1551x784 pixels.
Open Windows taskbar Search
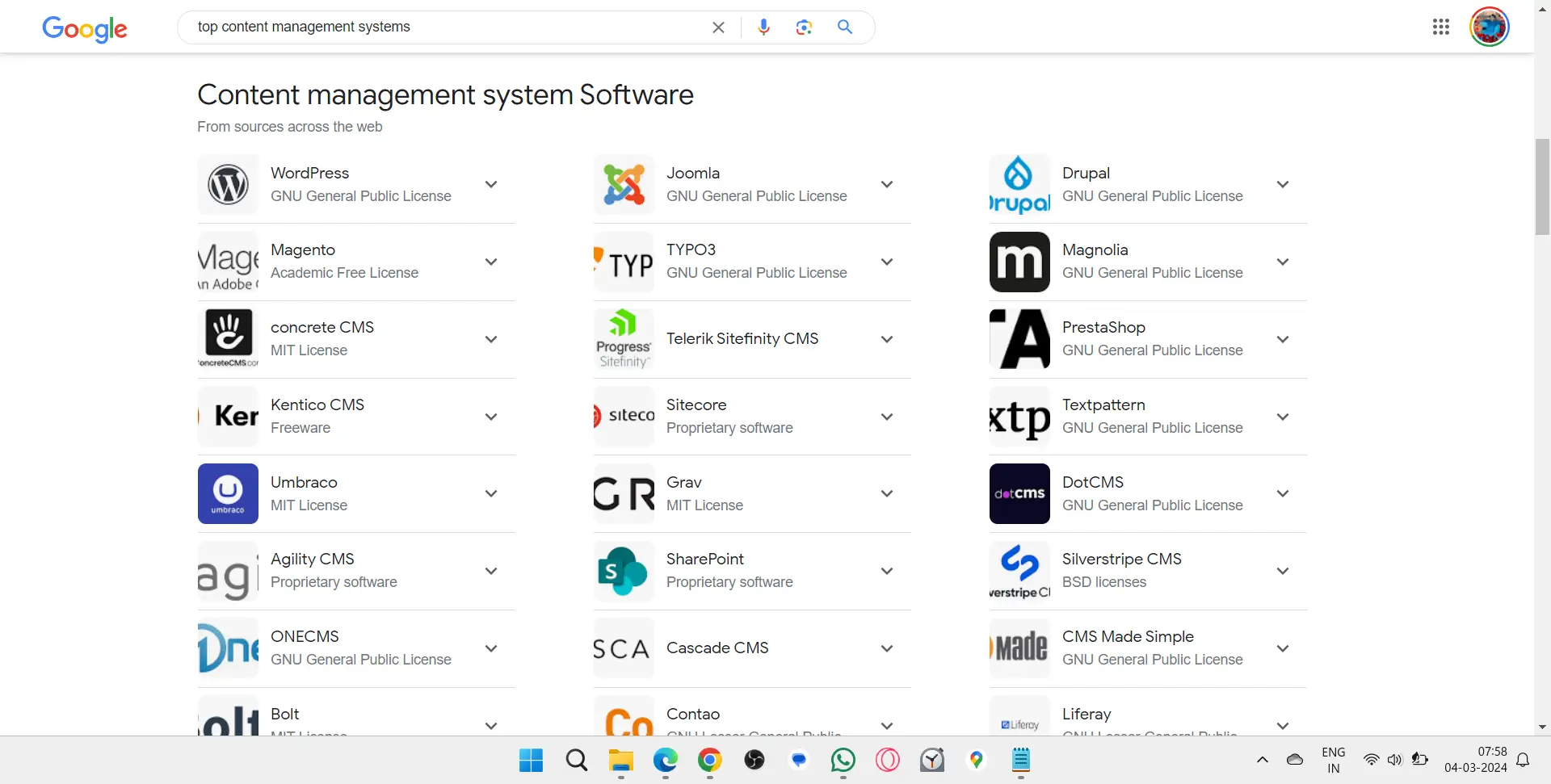576,760
